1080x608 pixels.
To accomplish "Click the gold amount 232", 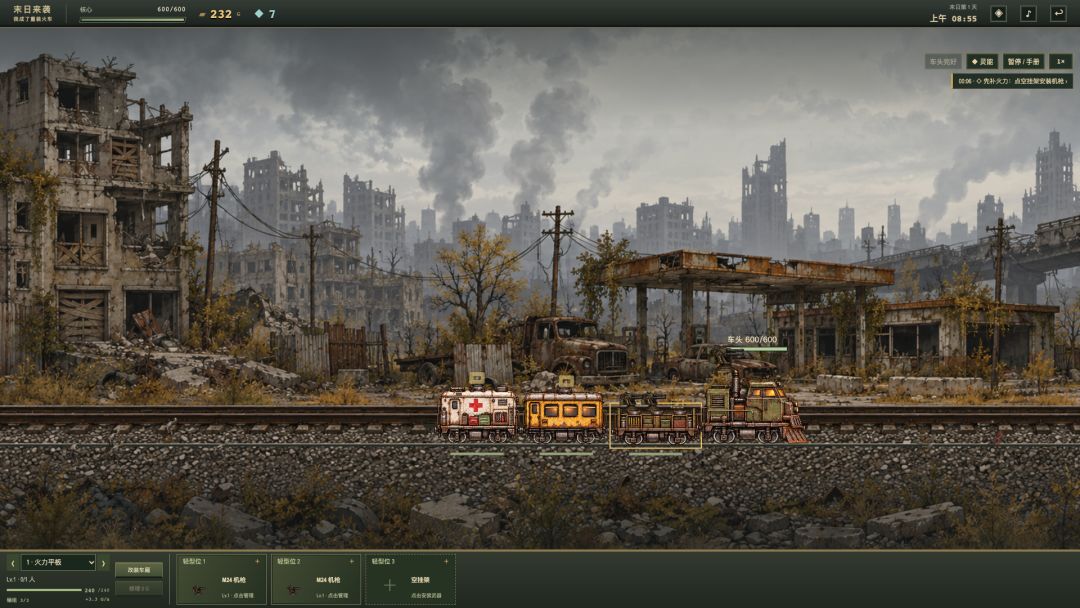I will point(221,14).
